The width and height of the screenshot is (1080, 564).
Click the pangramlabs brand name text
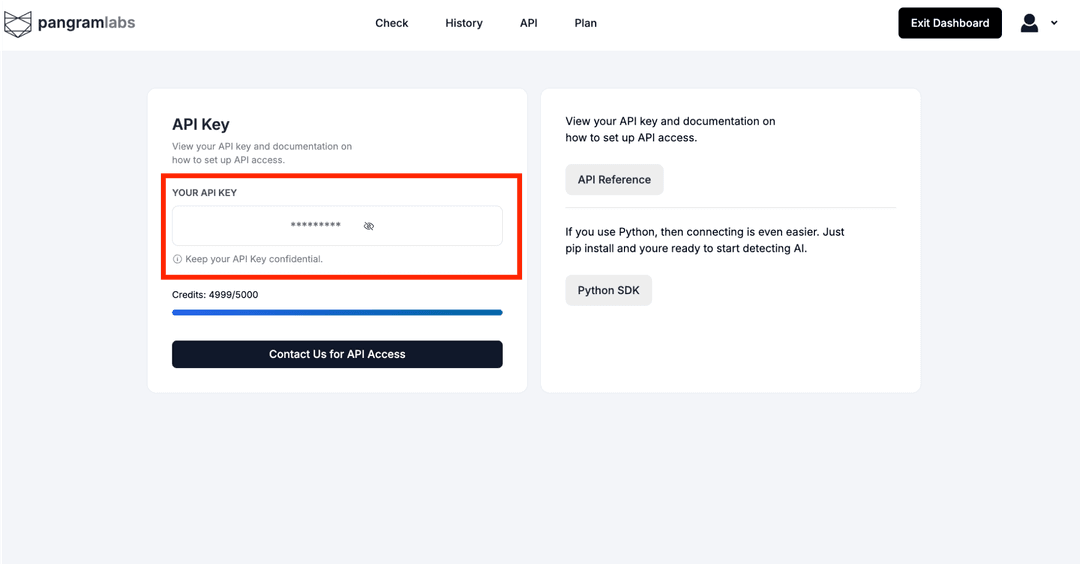pos(86,23)
